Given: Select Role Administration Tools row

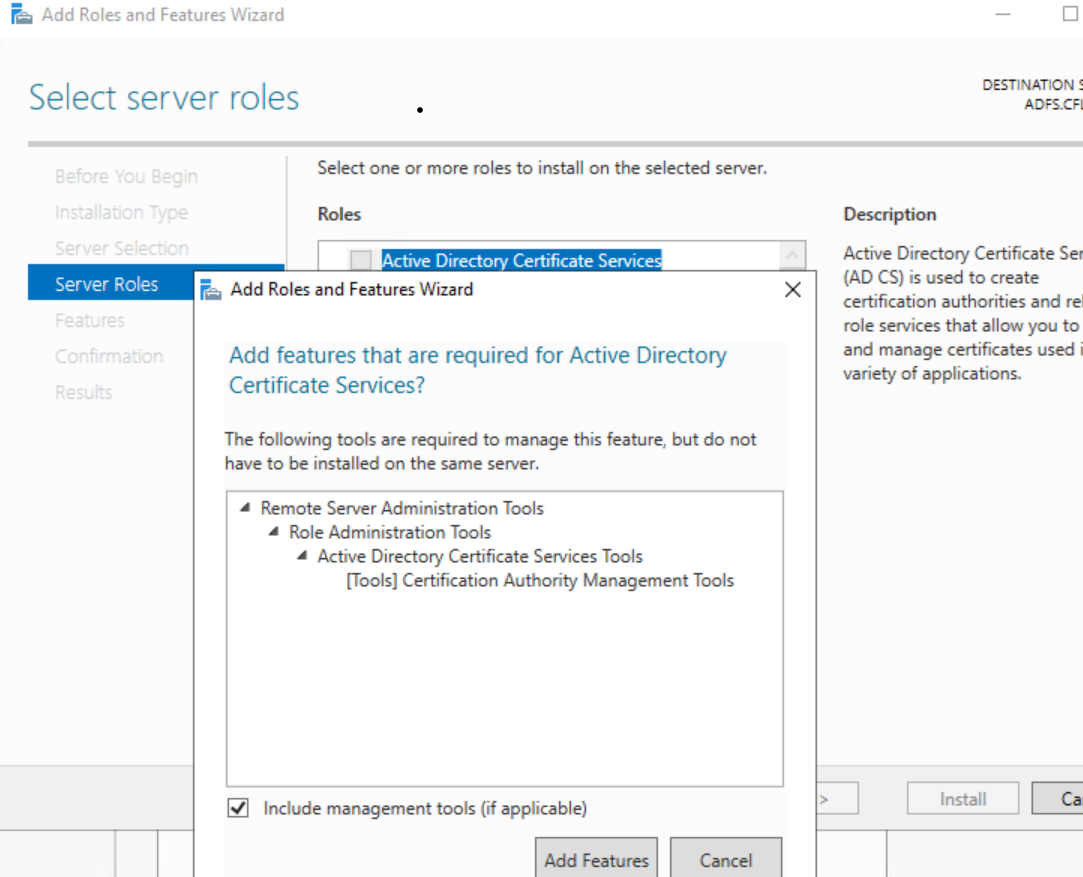Looking at the screenshot, I should tap(390, 532).
